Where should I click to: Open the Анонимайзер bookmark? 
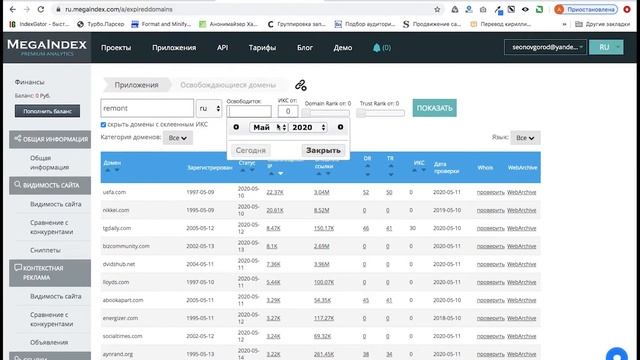coord(229,24)
